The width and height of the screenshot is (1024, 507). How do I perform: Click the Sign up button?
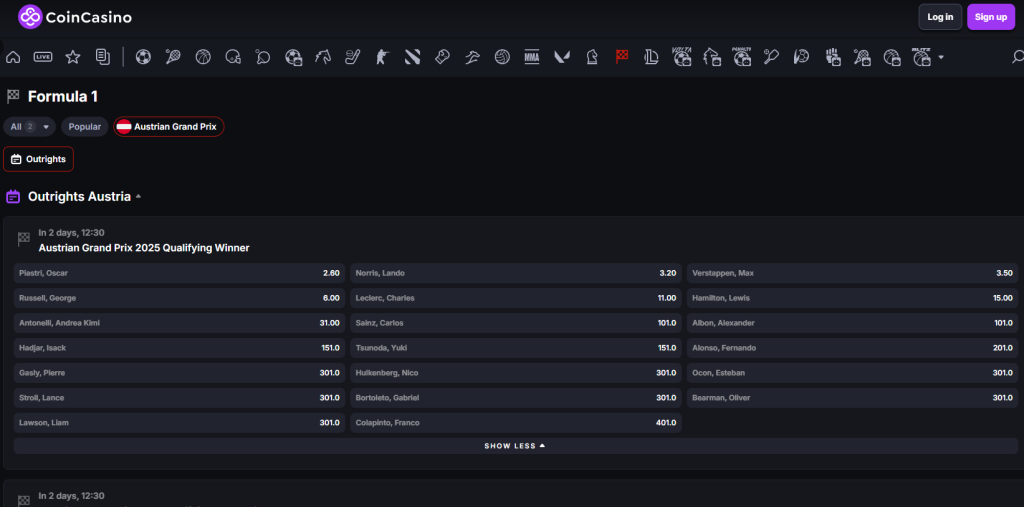(x=991, y=17)
